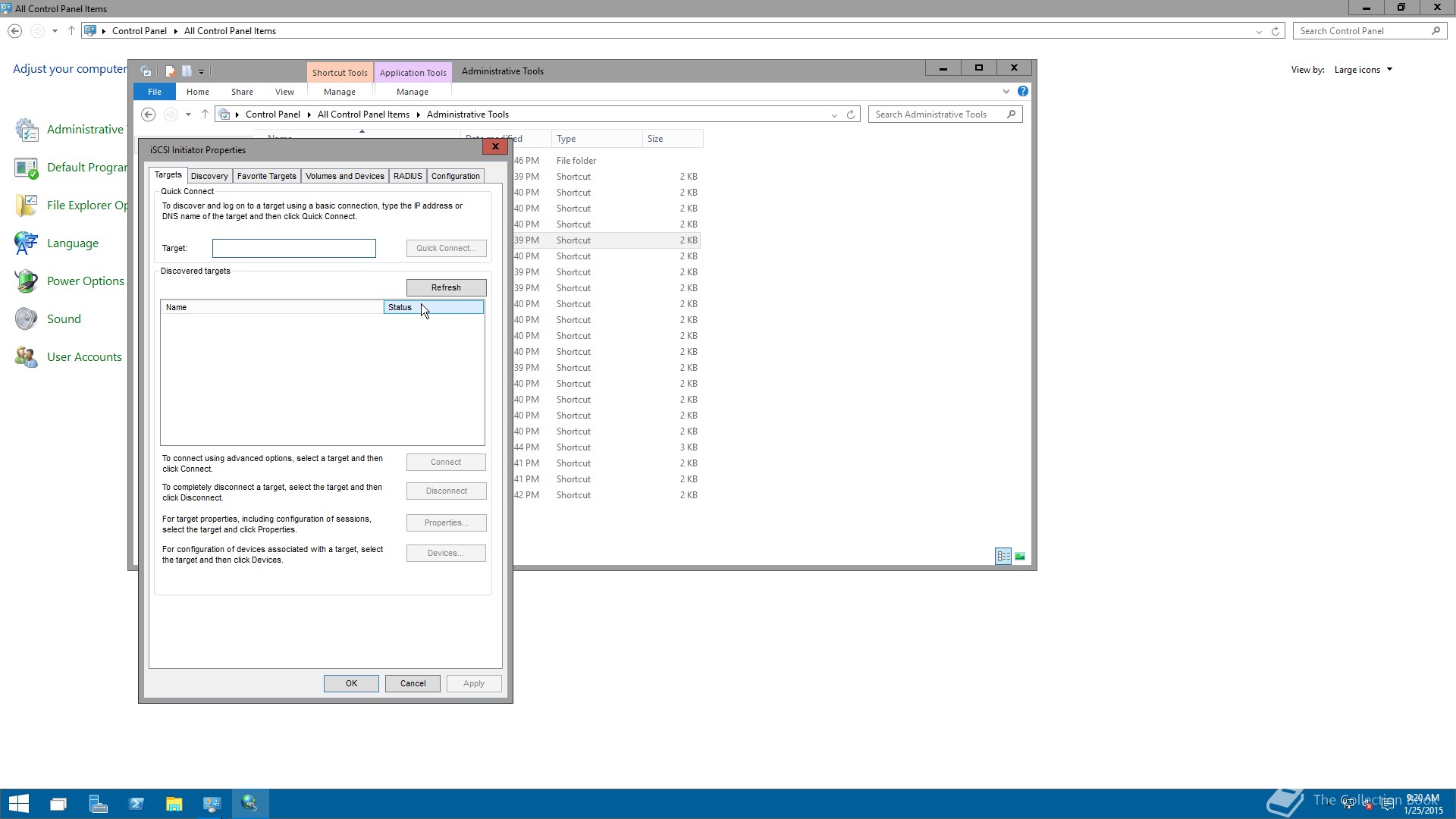Click the Target input field
The width and height of the screenshot is (1456, 819).
click(294, 248)
